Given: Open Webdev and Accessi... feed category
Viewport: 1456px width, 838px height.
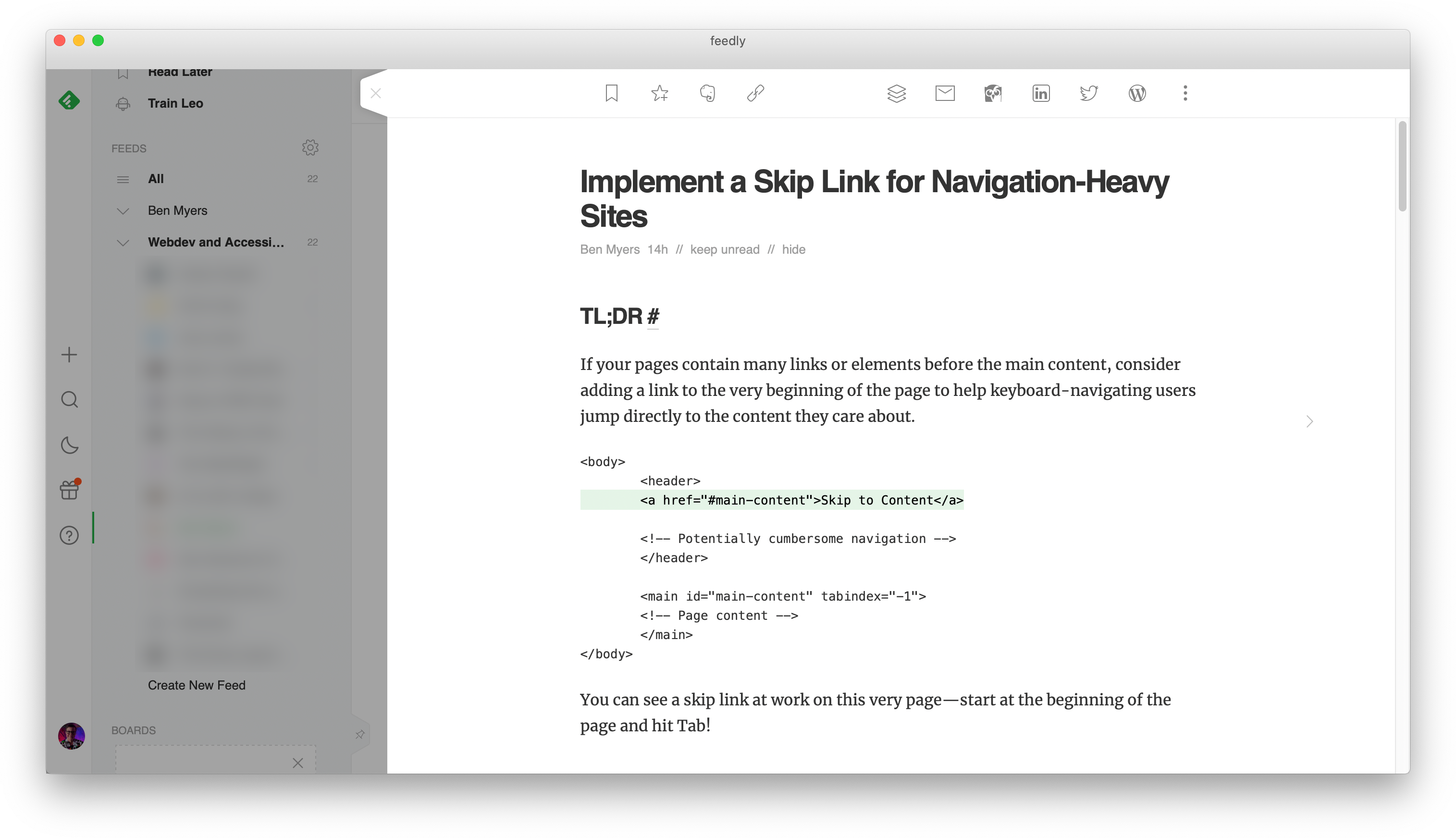Looking at the screenshot, I should (216, 242).
